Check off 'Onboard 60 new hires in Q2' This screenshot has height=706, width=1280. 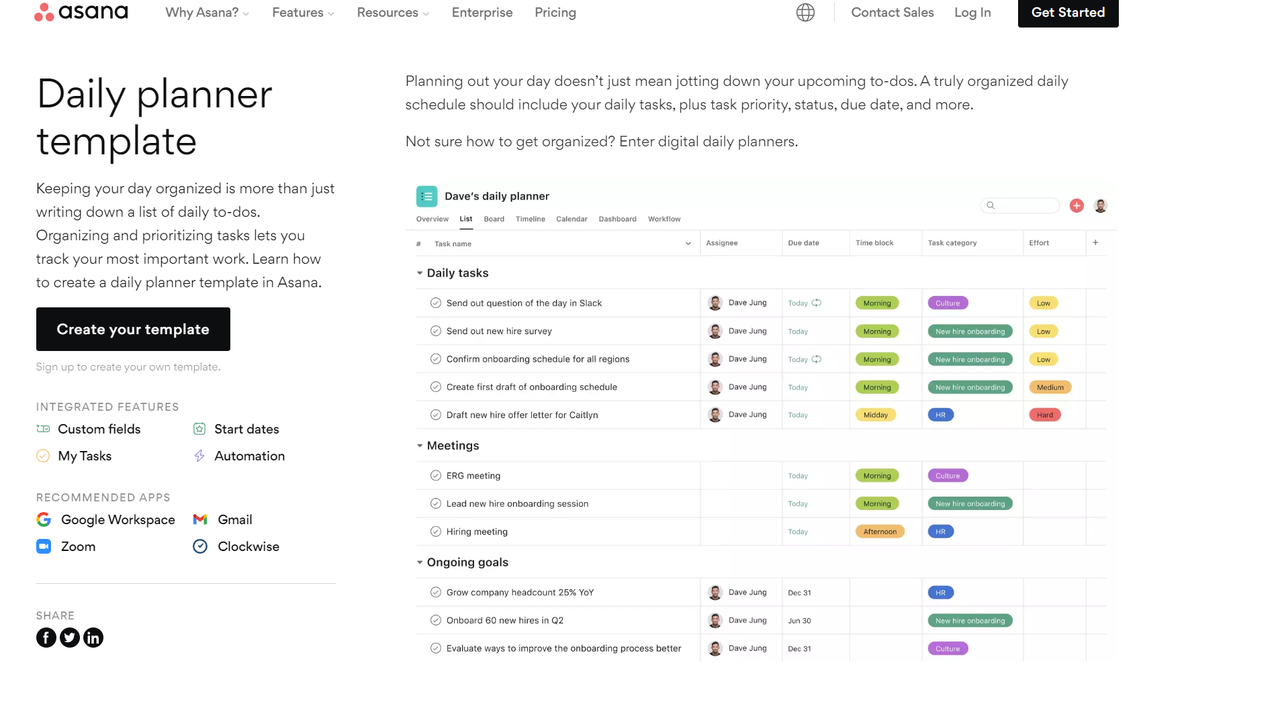coord(436,621)
